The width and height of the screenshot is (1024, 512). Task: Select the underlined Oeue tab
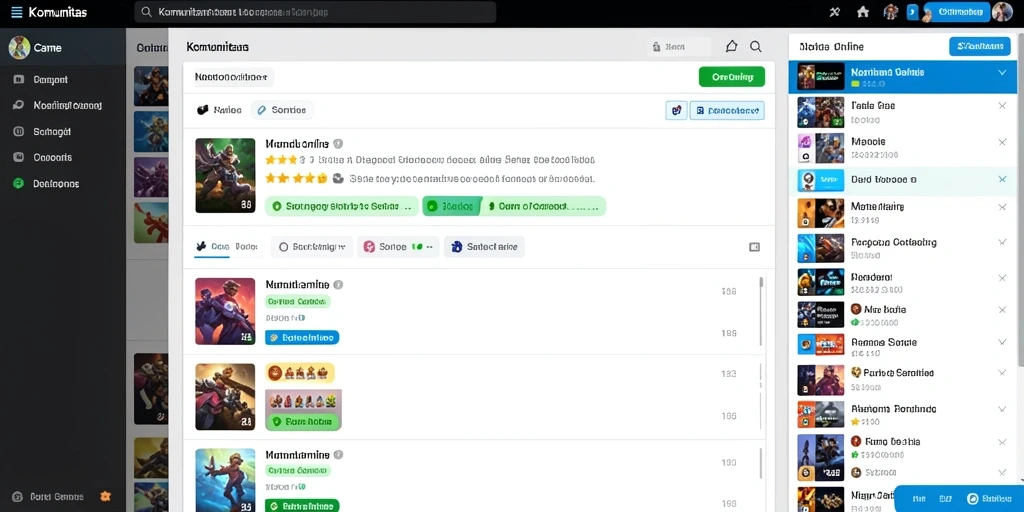[x=212, y=247]
